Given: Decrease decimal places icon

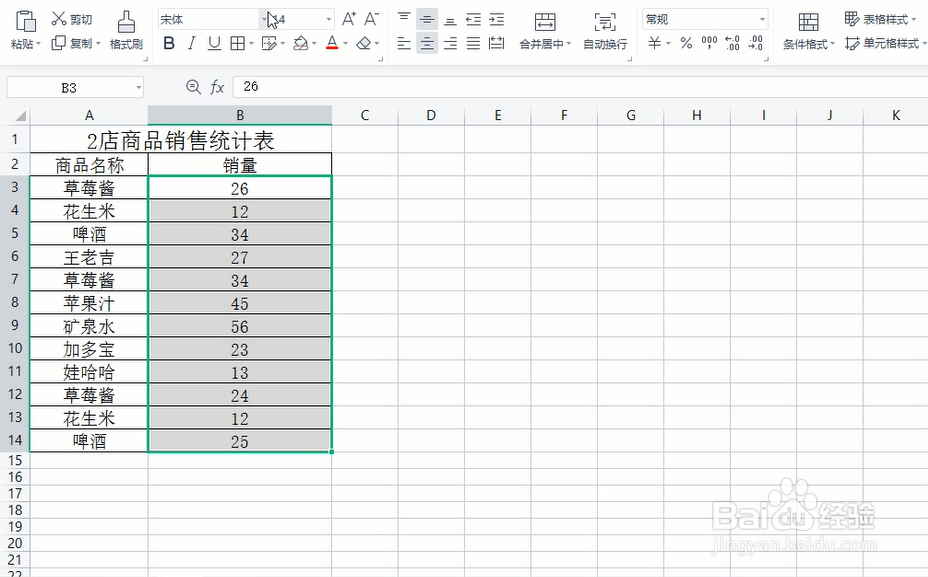Looking at the screenshot, I should coord(756,43).
